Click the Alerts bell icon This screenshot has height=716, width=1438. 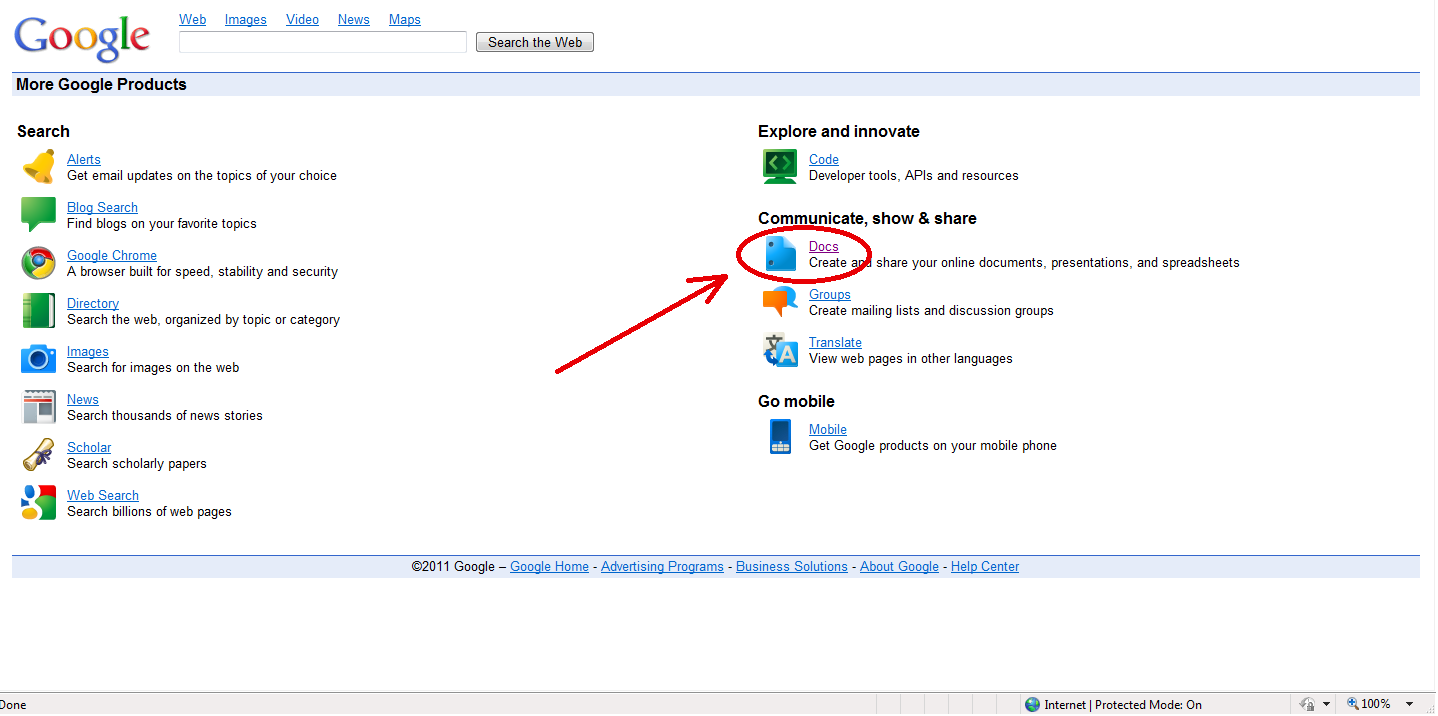[39, 167]
